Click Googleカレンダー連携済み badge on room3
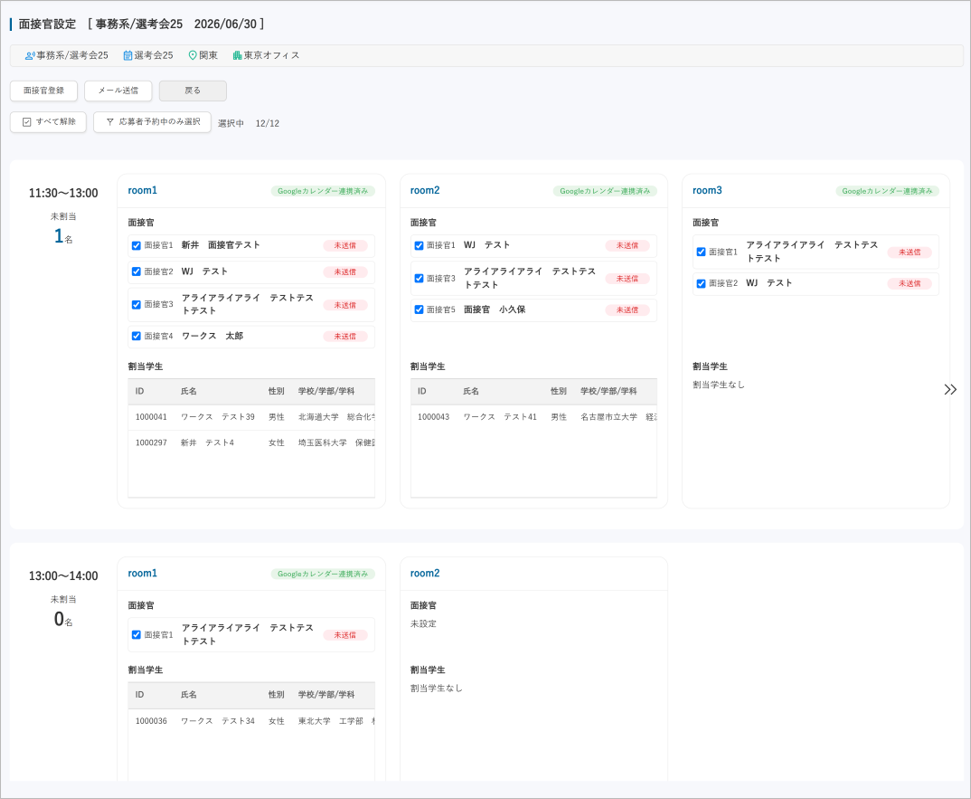The width and height of the screenshot is (971, 799). [887, 191]
